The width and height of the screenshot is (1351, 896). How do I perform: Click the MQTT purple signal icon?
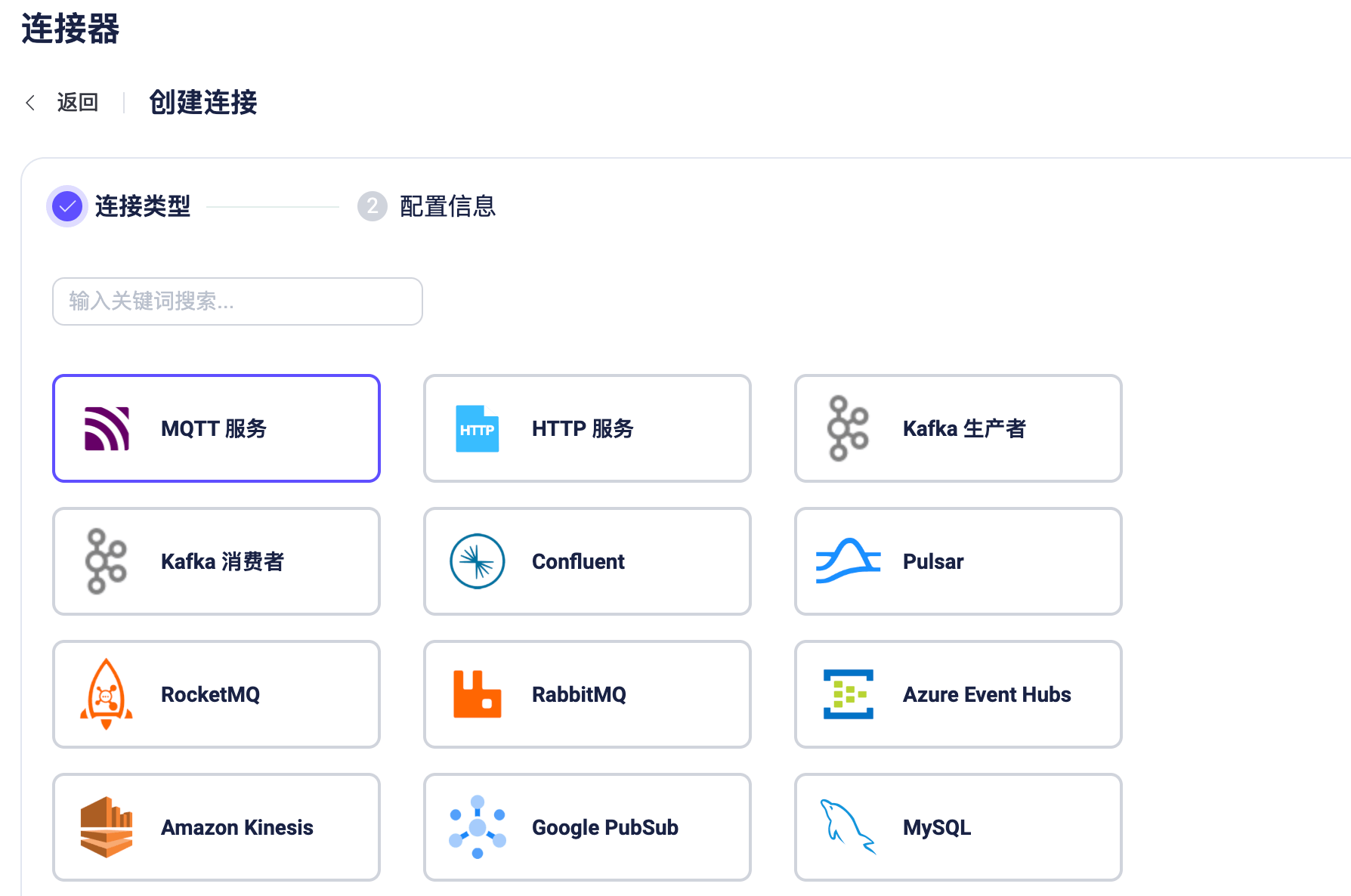click(x=107, y=428)
